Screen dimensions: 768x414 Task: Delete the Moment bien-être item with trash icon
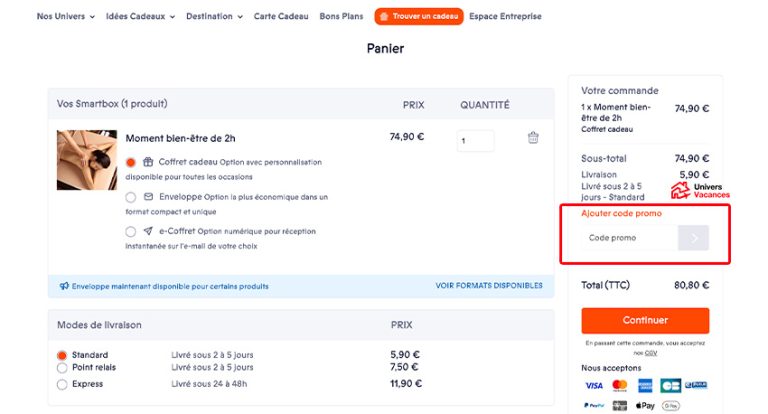tap(533, 138)
